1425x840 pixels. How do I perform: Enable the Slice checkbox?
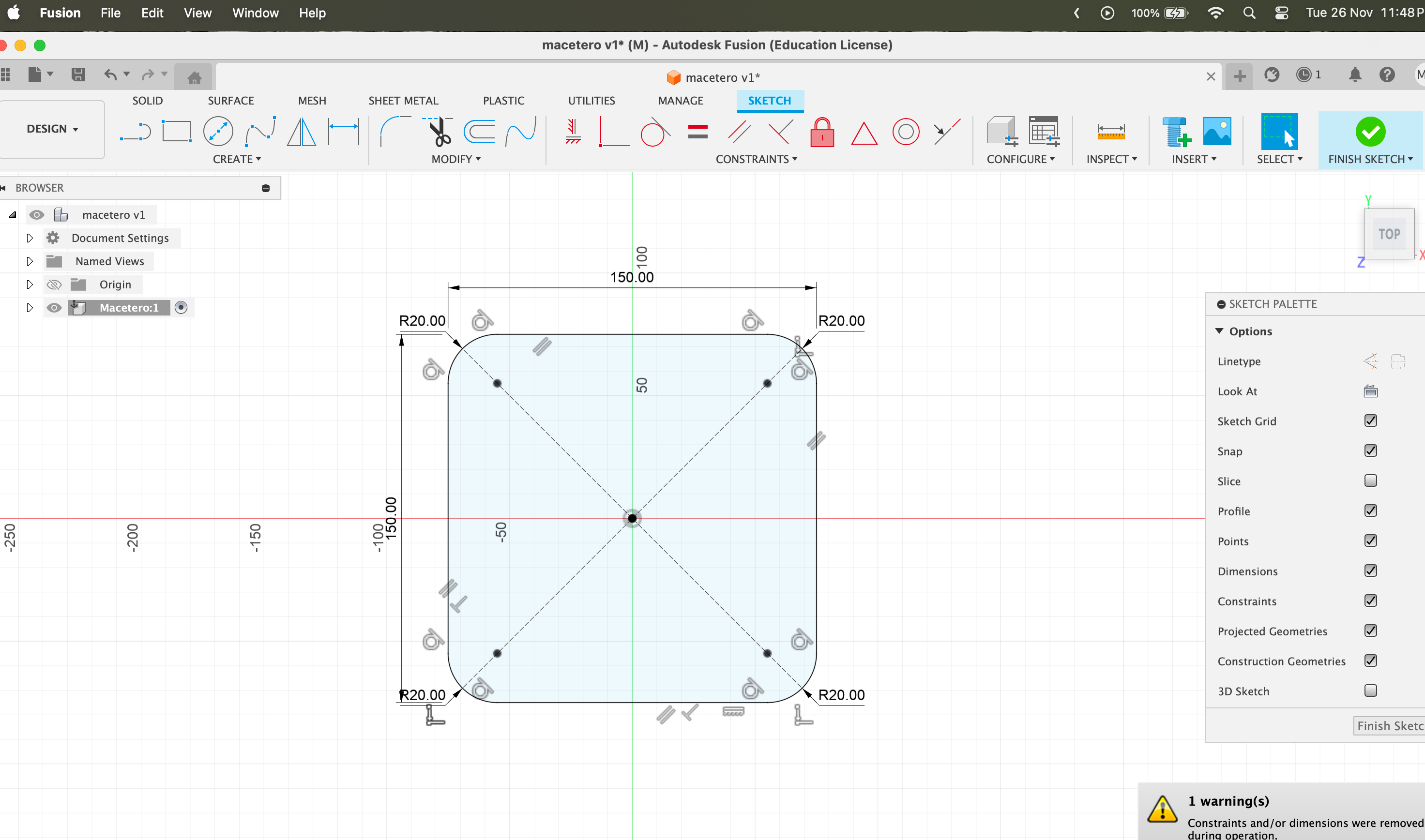tap(1370, 480)
